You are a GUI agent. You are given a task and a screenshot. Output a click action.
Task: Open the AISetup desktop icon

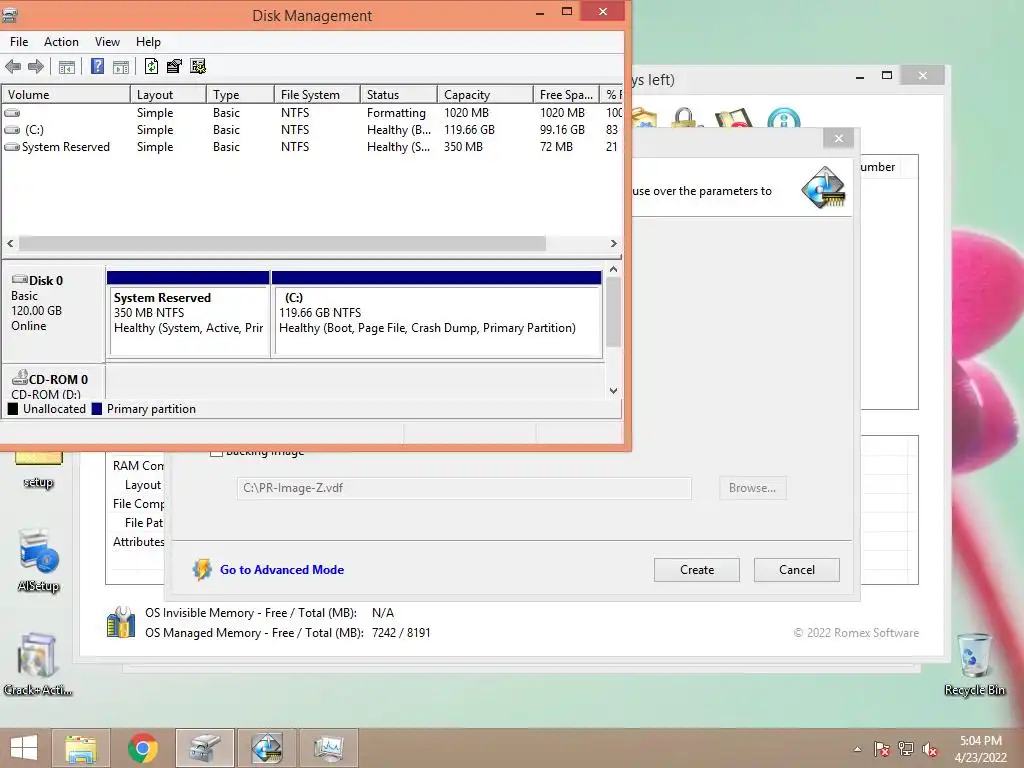[x=39, y=560]
